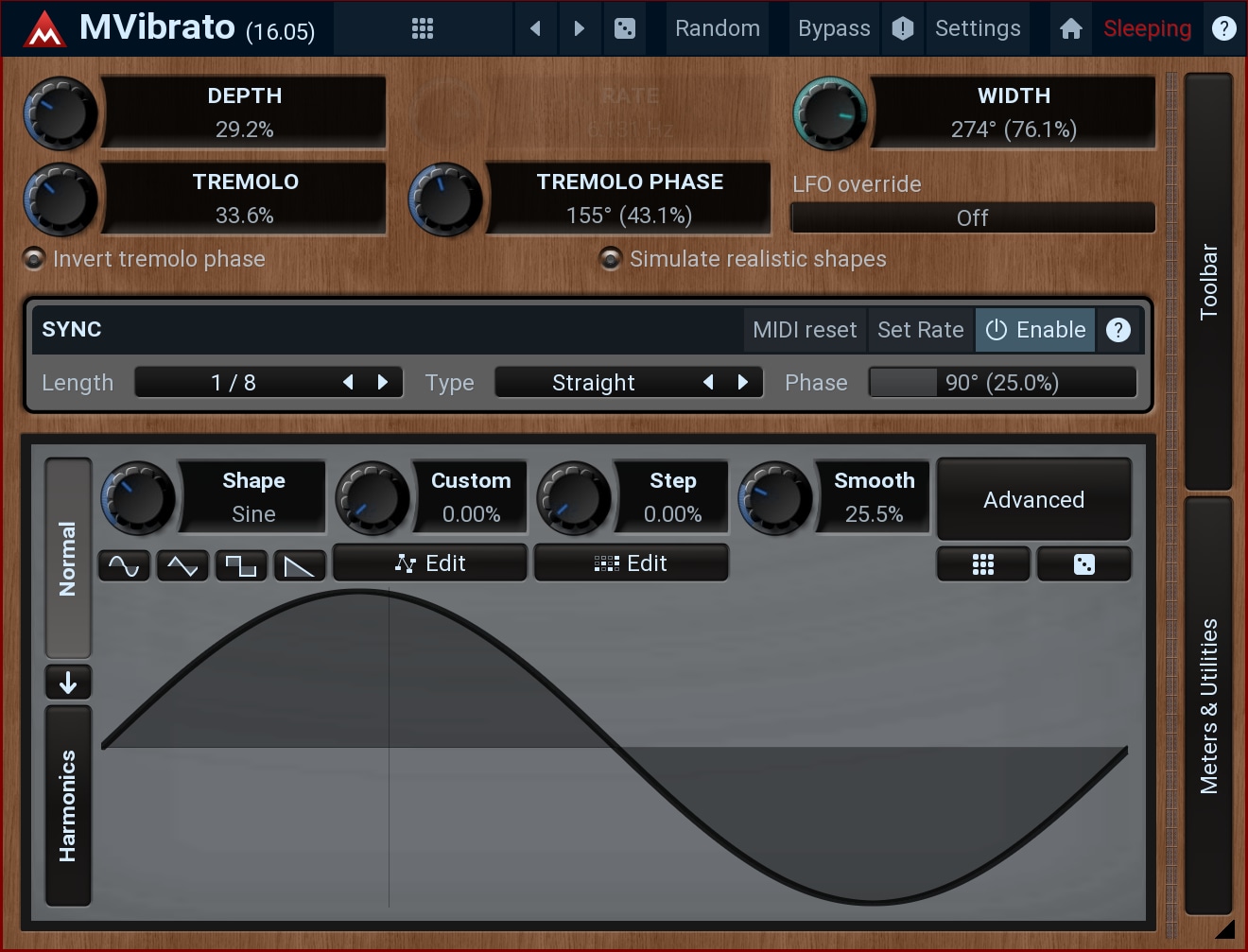The image size is (1248, 952).
Task: Toggle Bypass
Action: 834,28
